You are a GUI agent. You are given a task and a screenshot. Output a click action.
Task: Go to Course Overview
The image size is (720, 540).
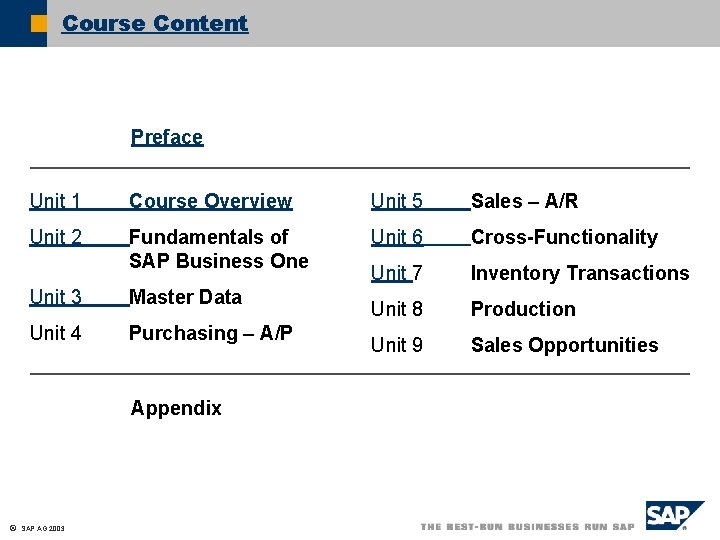click(x=211, y=201)
